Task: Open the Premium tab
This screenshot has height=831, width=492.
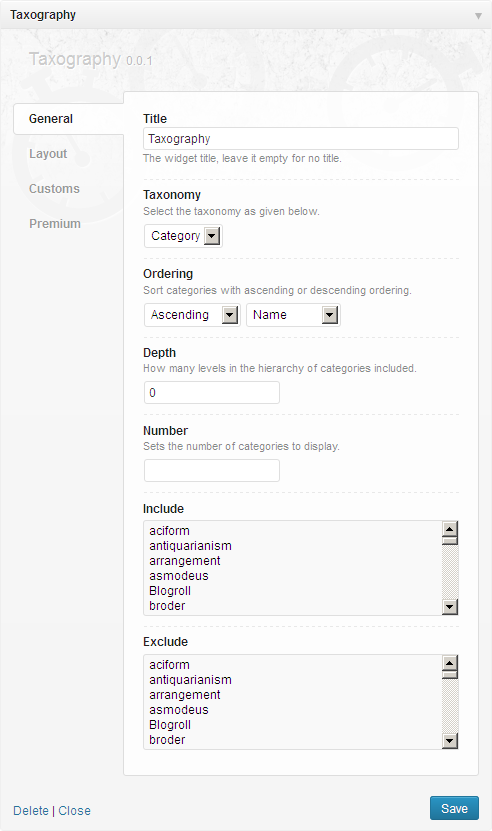Action: pyautogui.click(x=55, y=224)
